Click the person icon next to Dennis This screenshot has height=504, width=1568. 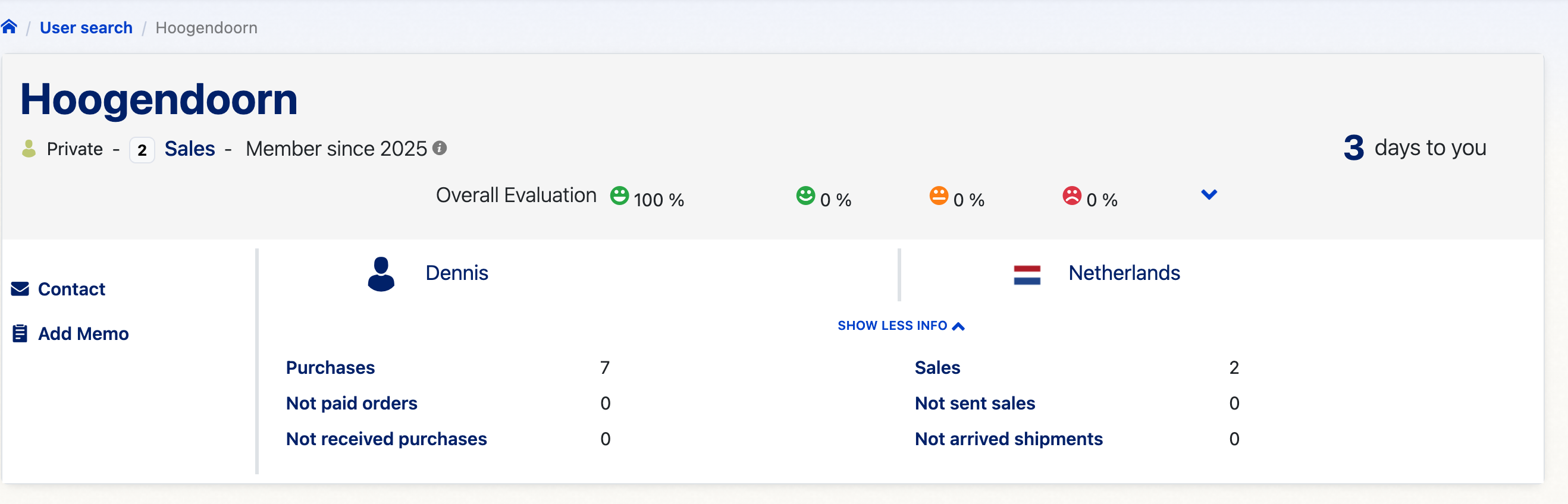click(x=381, y=274)
